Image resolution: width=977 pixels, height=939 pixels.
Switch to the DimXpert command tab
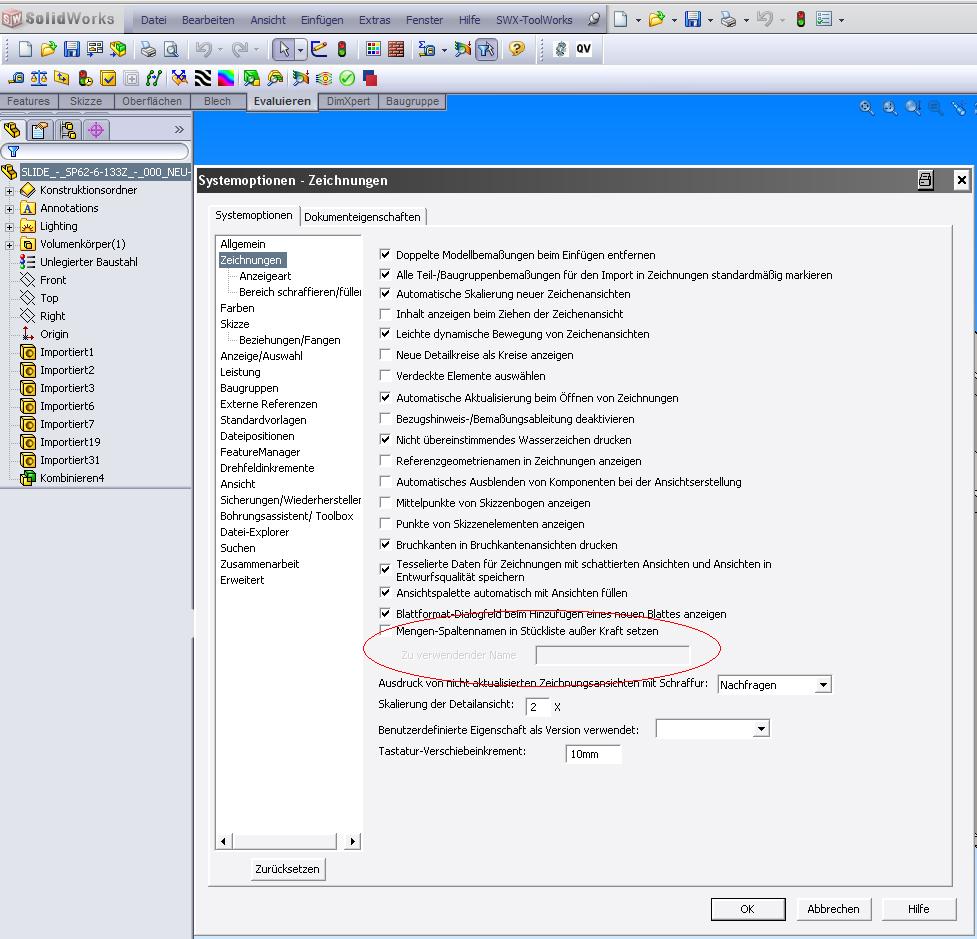pyautogui.click(x=348, y=101)
